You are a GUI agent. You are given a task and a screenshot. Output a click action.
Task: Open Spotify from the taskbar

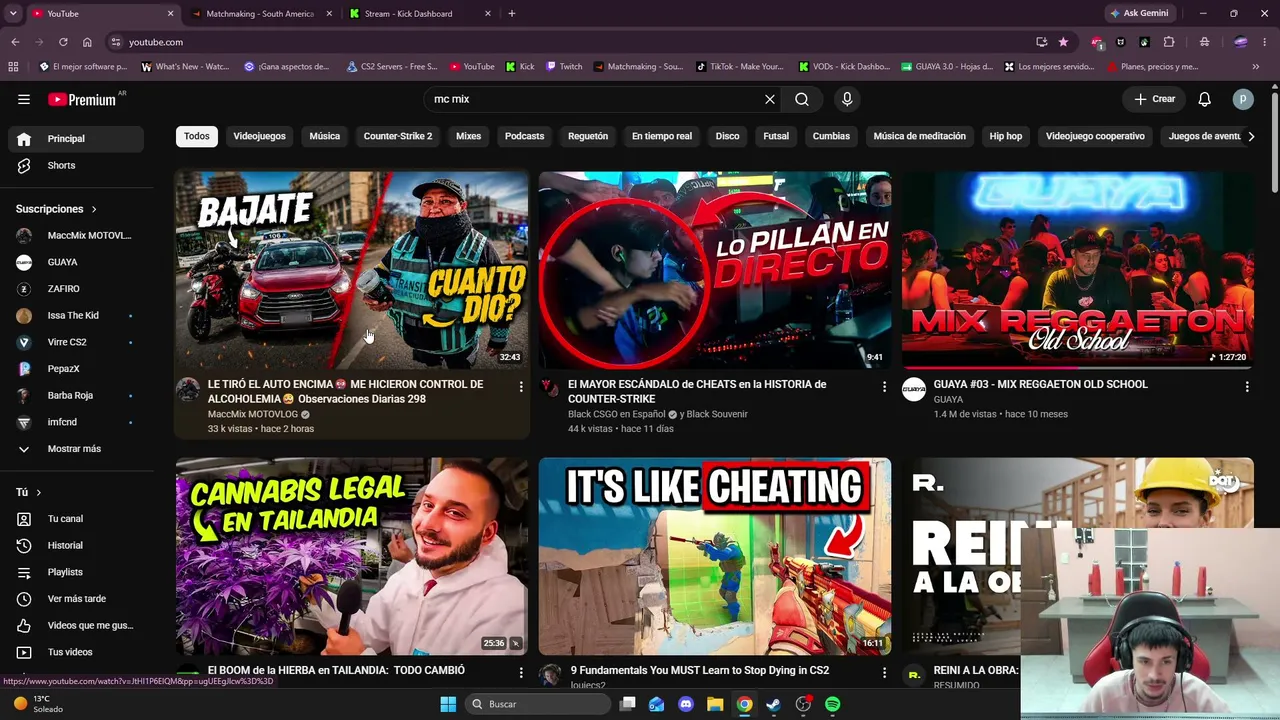833,704
